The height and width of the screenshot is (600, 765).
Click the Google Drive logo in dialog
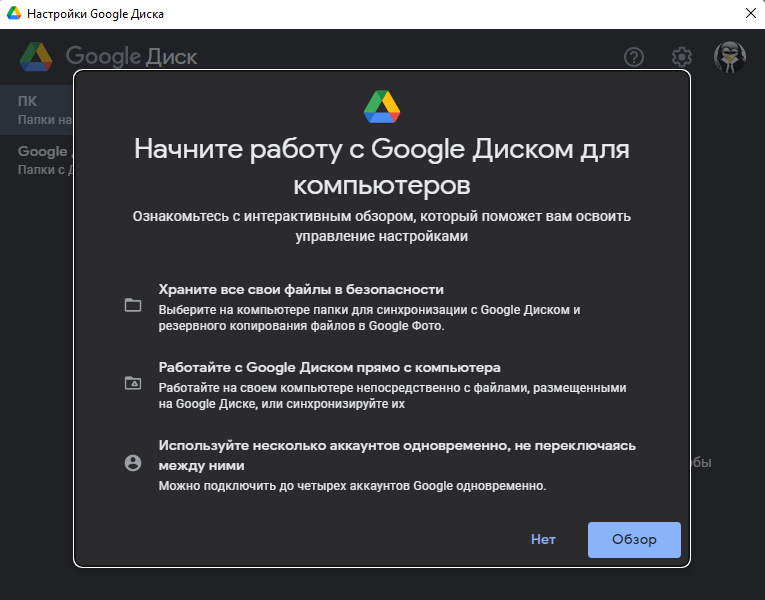click(x=382, y=107)
